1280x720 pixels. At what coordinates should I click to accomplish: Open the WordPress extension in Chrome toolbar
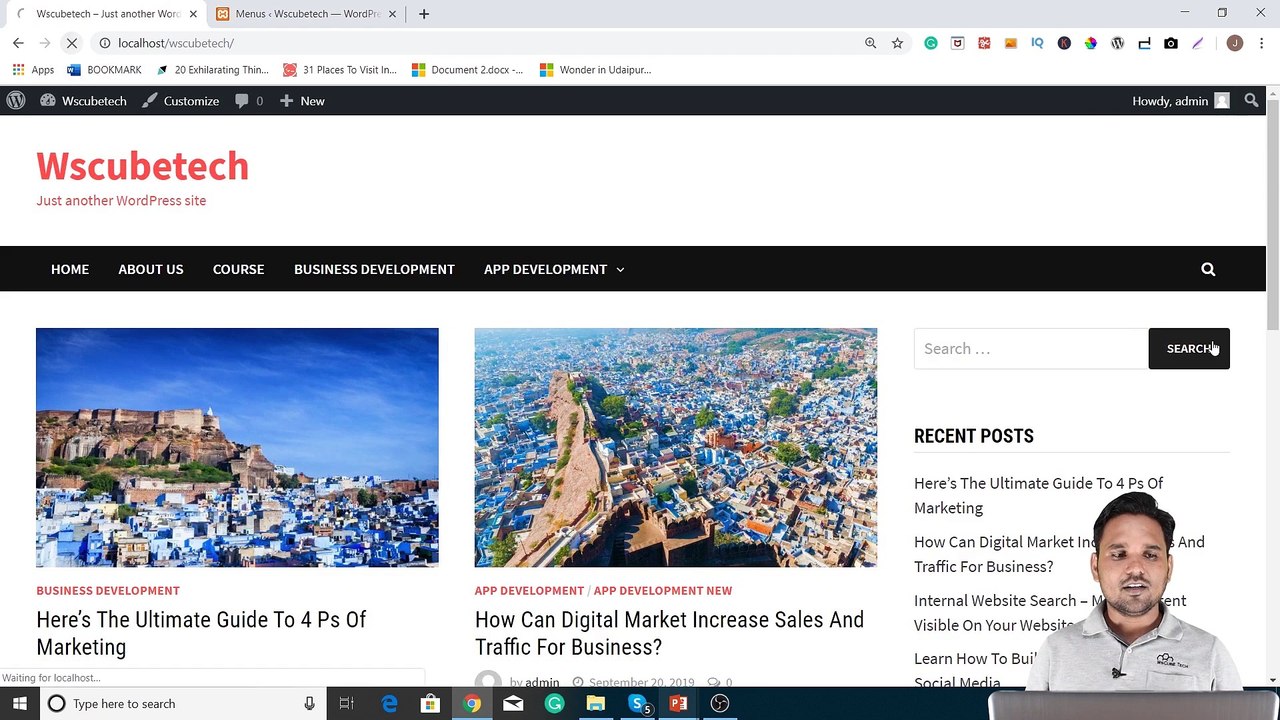(x=1118, y=43)
